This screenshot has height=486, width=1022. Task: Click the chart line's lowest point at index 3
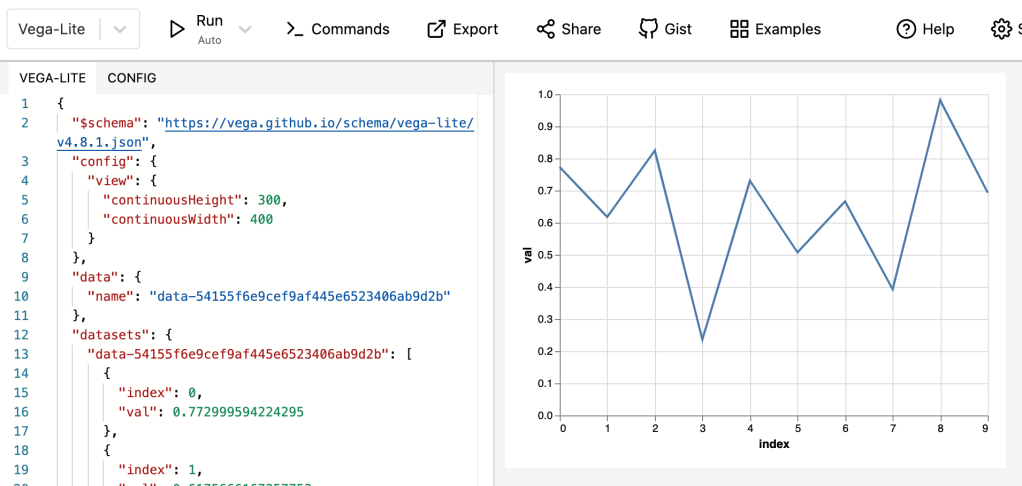tap(703, 340)
